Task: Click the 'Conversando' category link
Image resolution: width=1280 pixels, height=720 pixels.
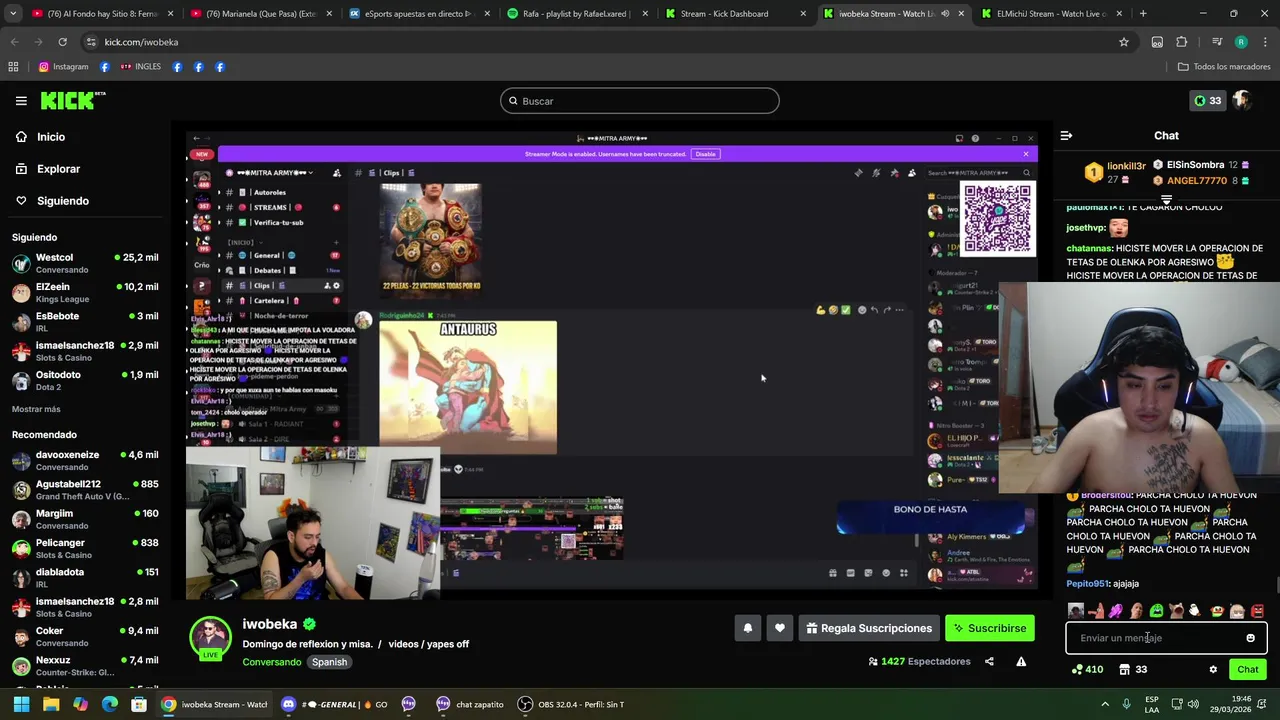Action: [272, 662]
